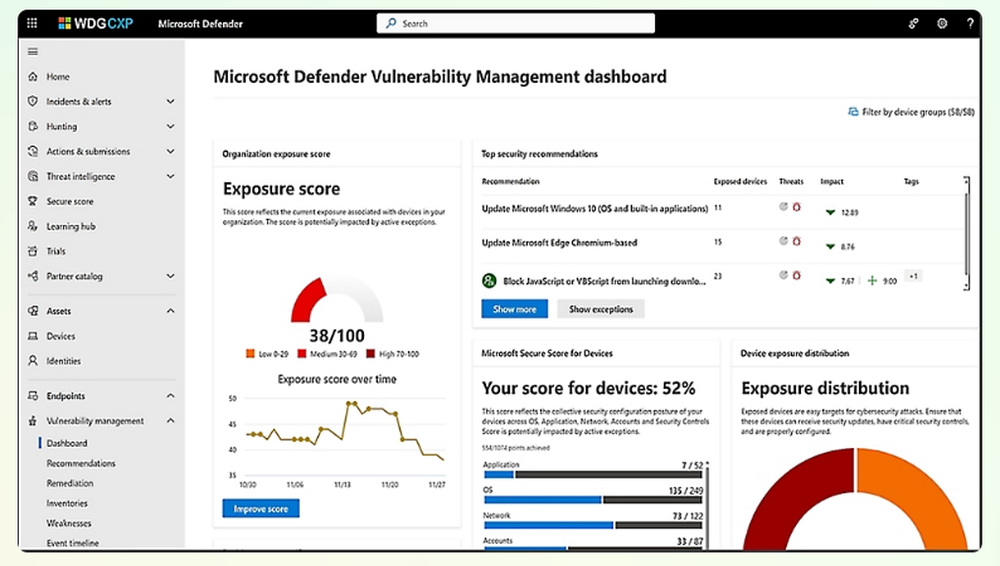Expand the Actions & submissions chevron

(x=170, y=151)
